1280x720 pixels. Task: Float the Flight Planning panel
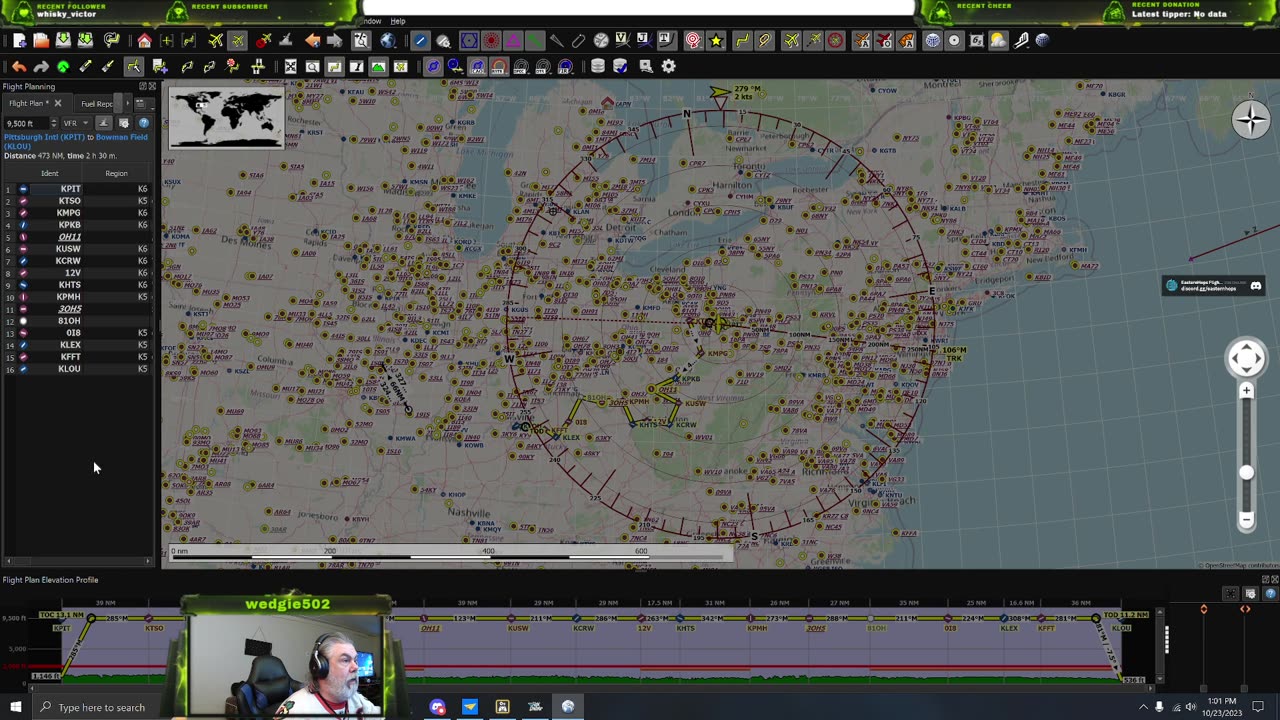(x=143, y=86)
